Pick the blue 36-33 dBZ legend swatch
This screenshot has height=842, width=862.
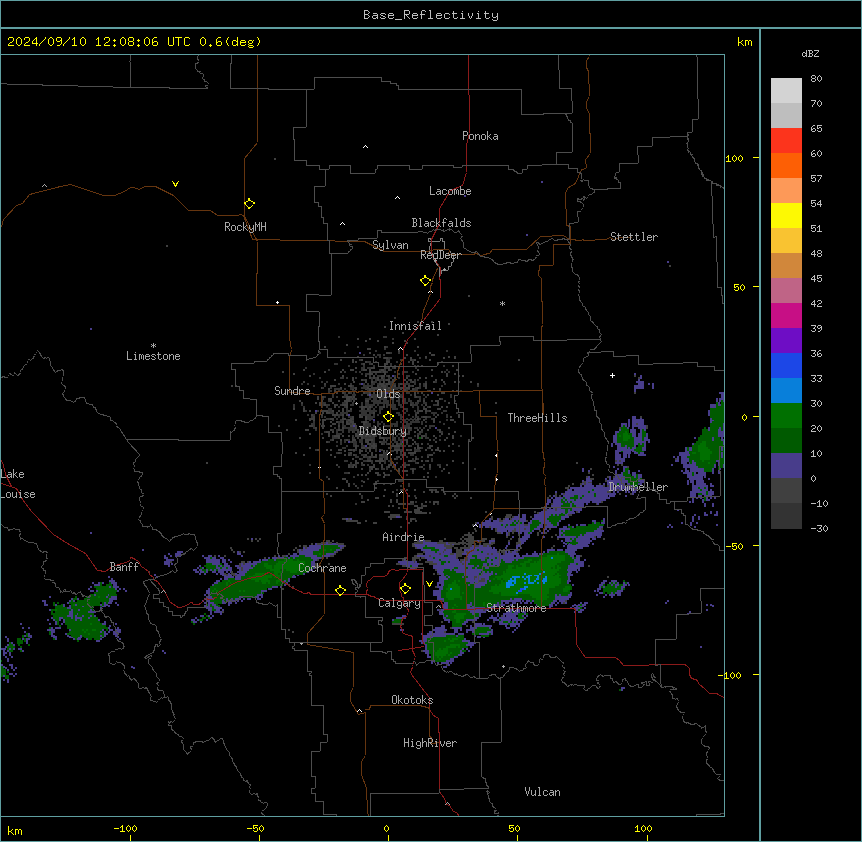[786, 365]
